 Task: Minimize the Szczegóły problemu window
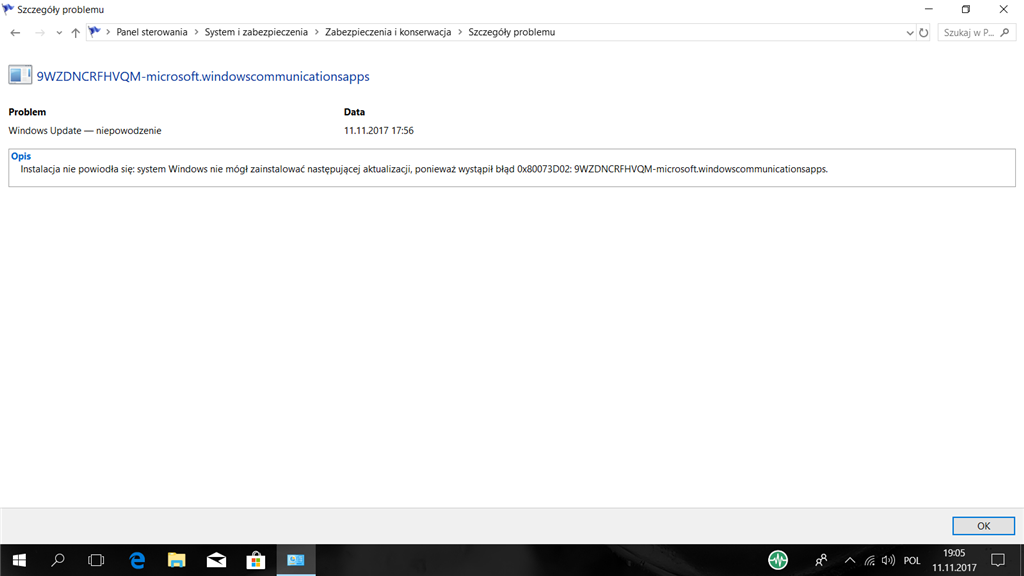coord(929,9)
